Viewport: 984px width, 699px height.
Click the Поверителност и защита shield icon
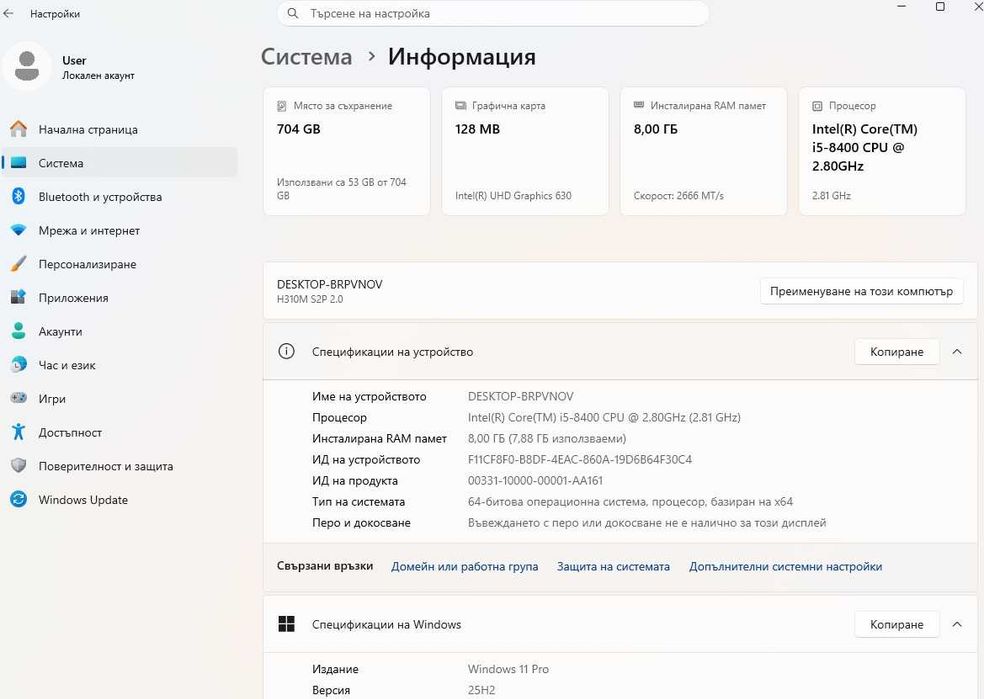click(19, 466)
